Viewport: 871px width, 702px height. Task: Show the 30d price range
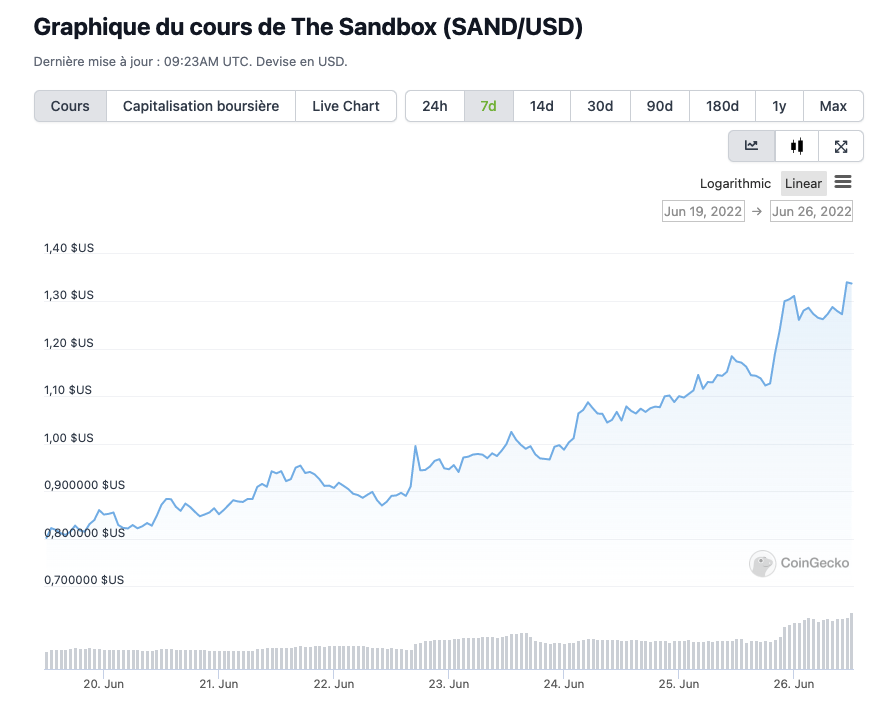(x=600, y=106)
